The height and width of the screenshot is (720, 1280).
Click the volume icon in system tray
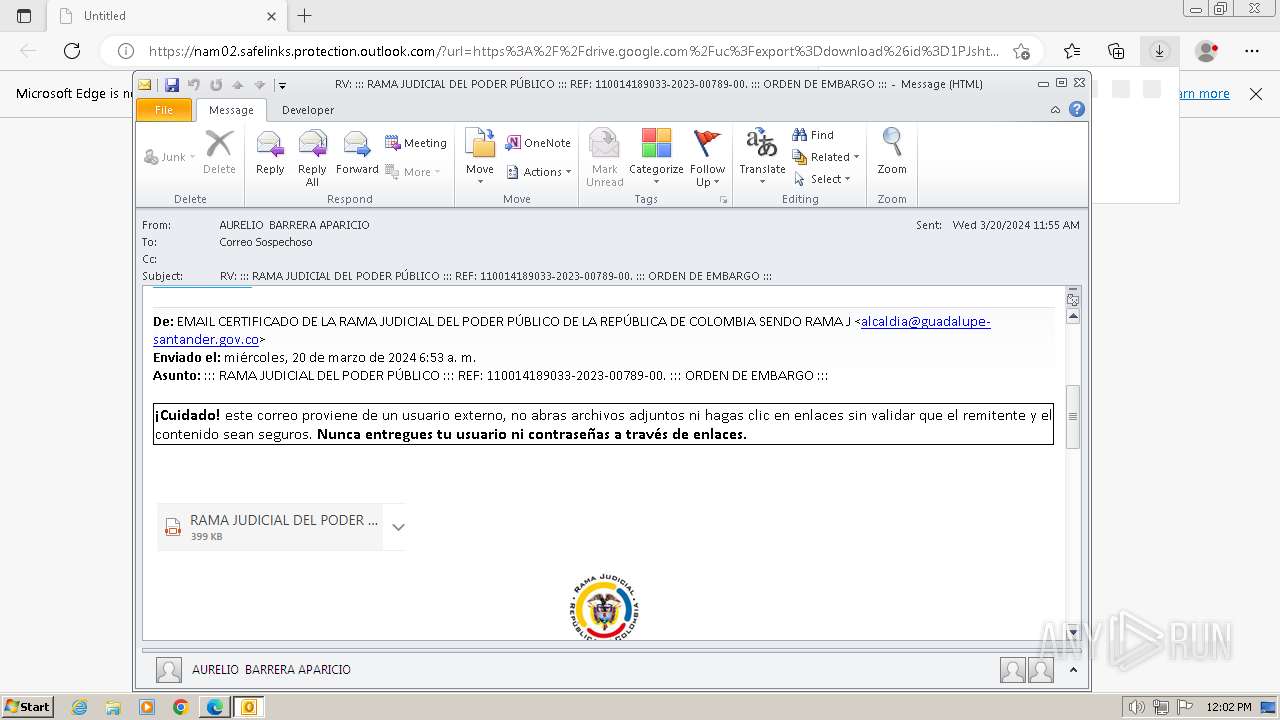click(1136, 707)
